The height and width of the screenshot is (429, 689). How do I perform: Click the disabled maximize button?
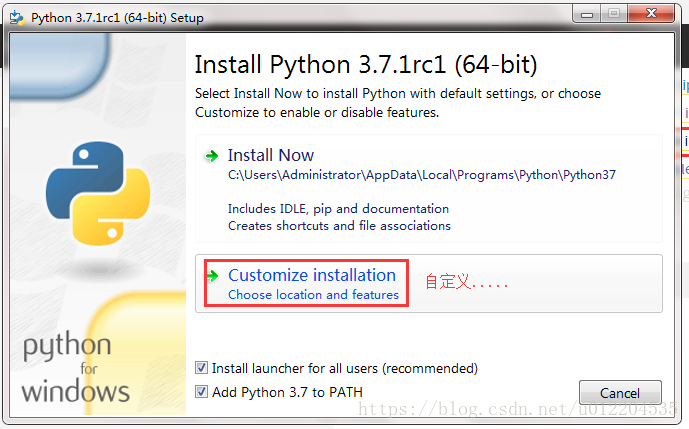(x=614, y=14)
